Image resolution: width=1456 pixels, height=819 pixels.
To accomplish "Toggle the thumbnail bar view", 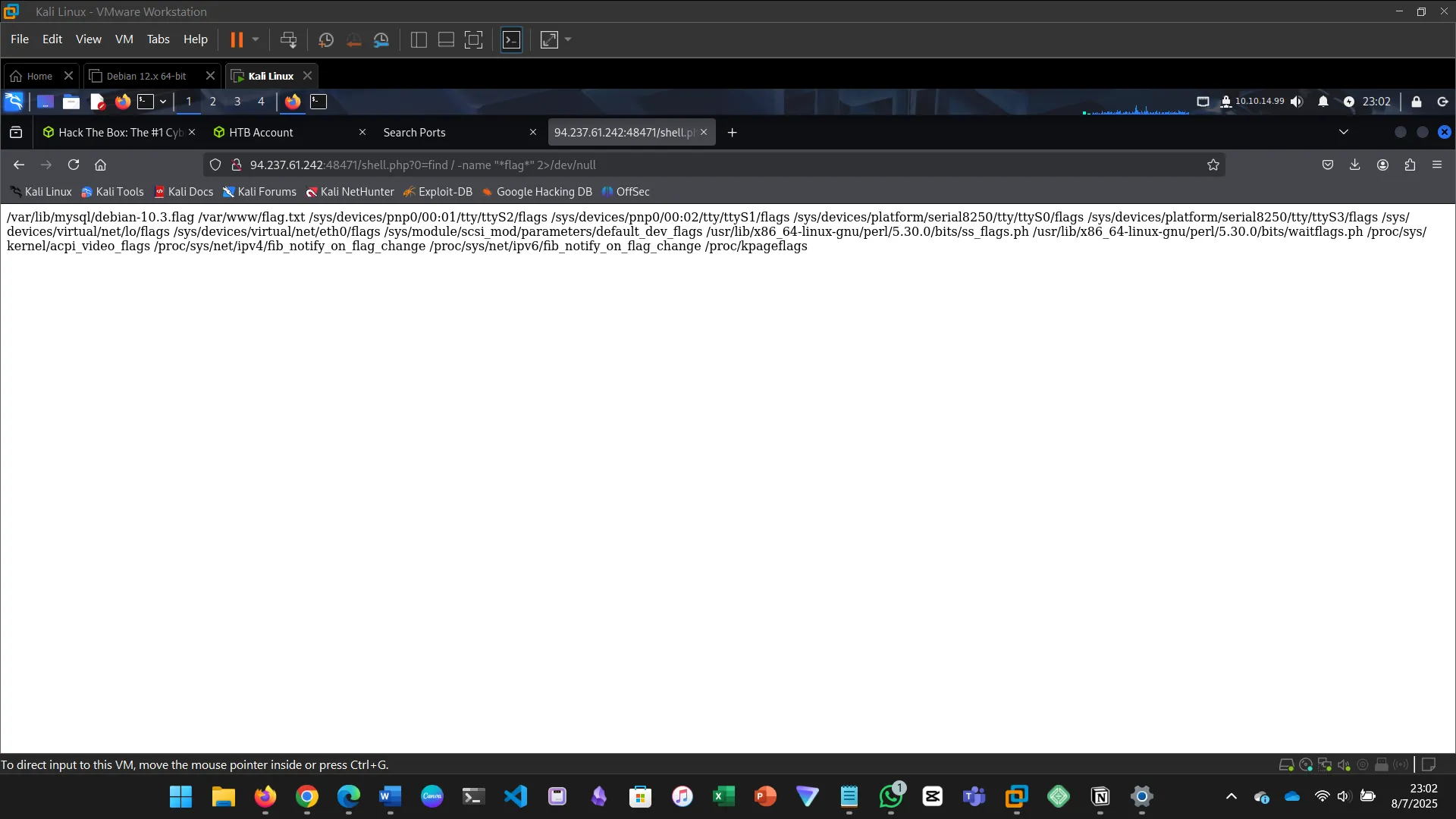I will 446,39.
